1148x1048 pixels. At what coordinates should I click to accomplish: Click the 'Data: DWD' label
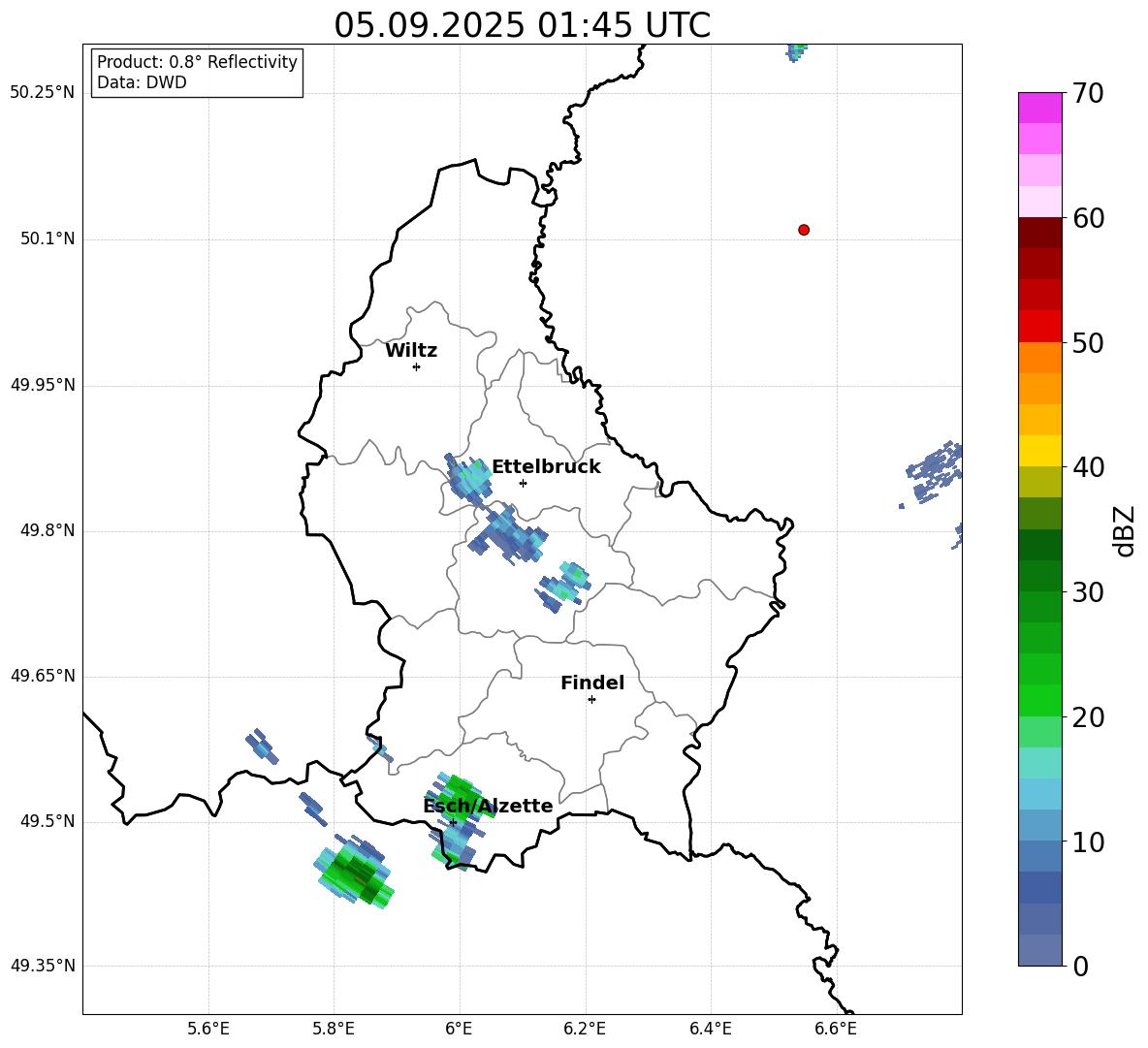(x=142, y=82)
